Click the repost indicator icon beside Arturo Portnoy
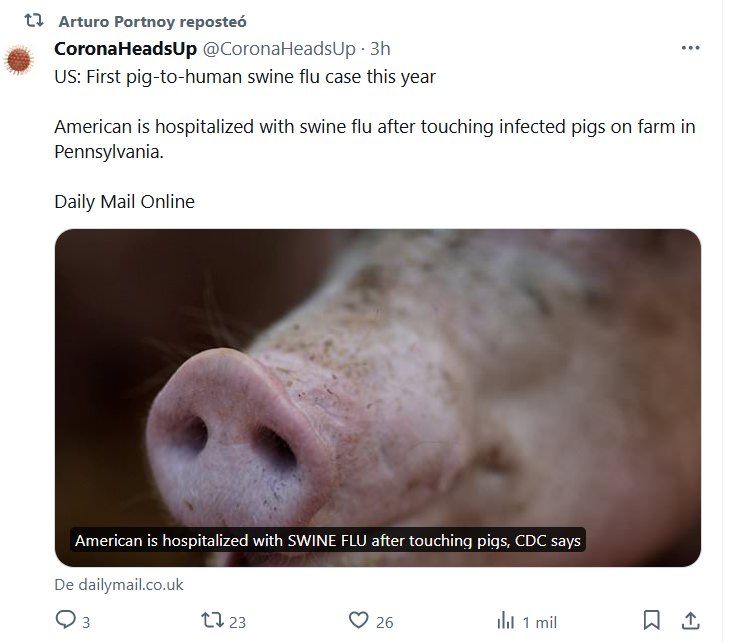Image resolution: width=730 pixels, height=642 pixels. [33, 21]
